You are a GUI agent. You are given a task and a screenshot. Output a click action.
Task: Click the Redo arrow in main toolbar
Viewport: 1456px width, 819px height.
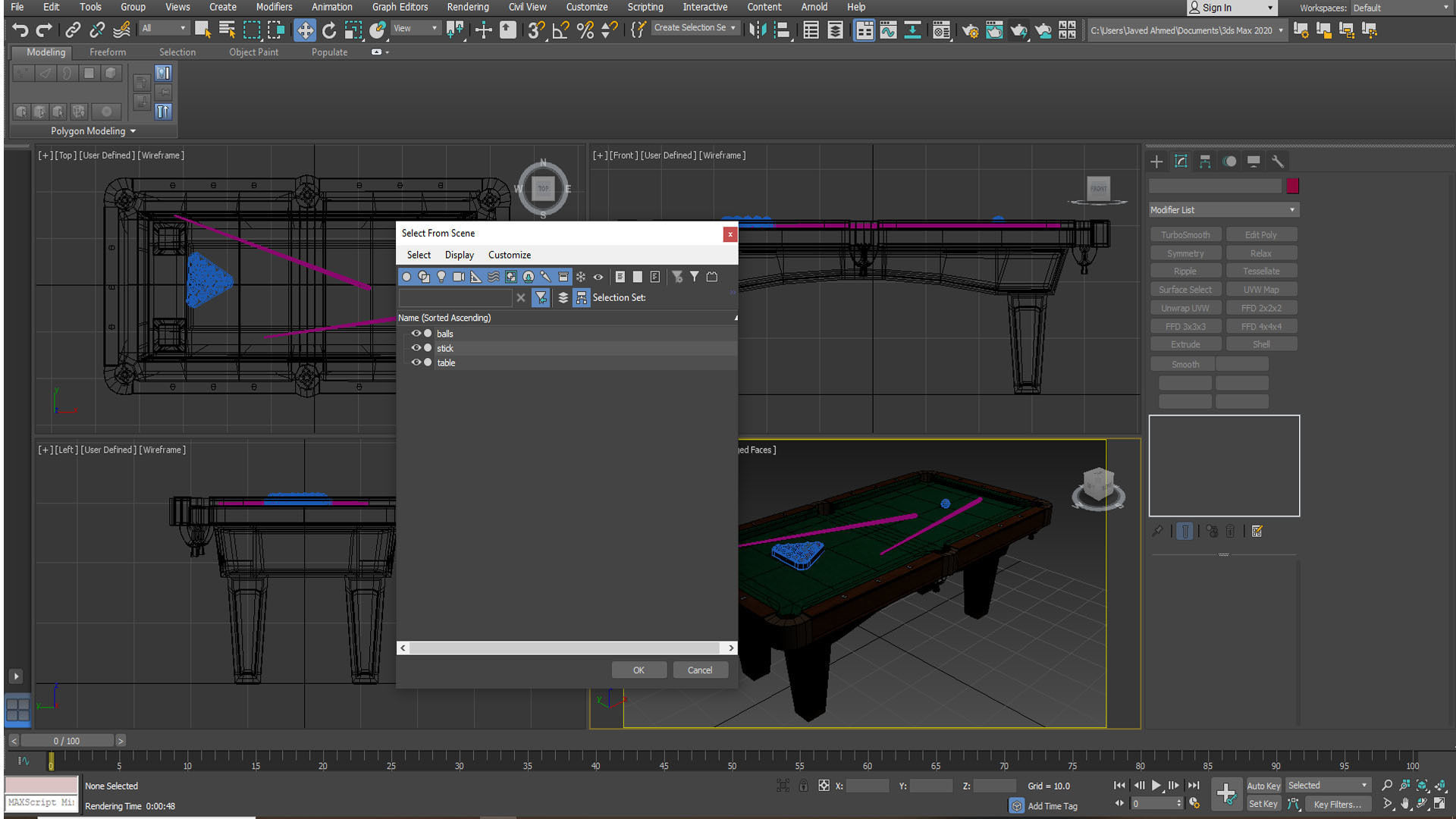(x=44, y=30)
